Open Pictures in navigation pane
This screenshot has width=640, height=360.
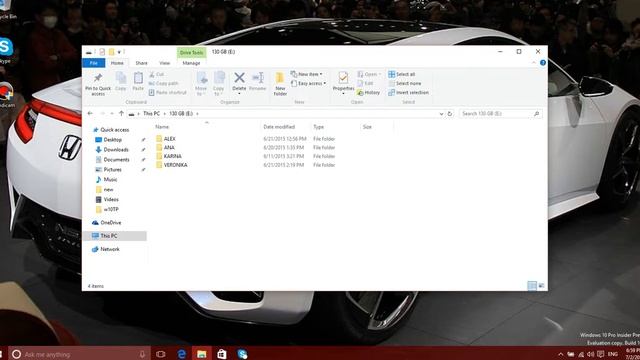(x=113, y=169)
